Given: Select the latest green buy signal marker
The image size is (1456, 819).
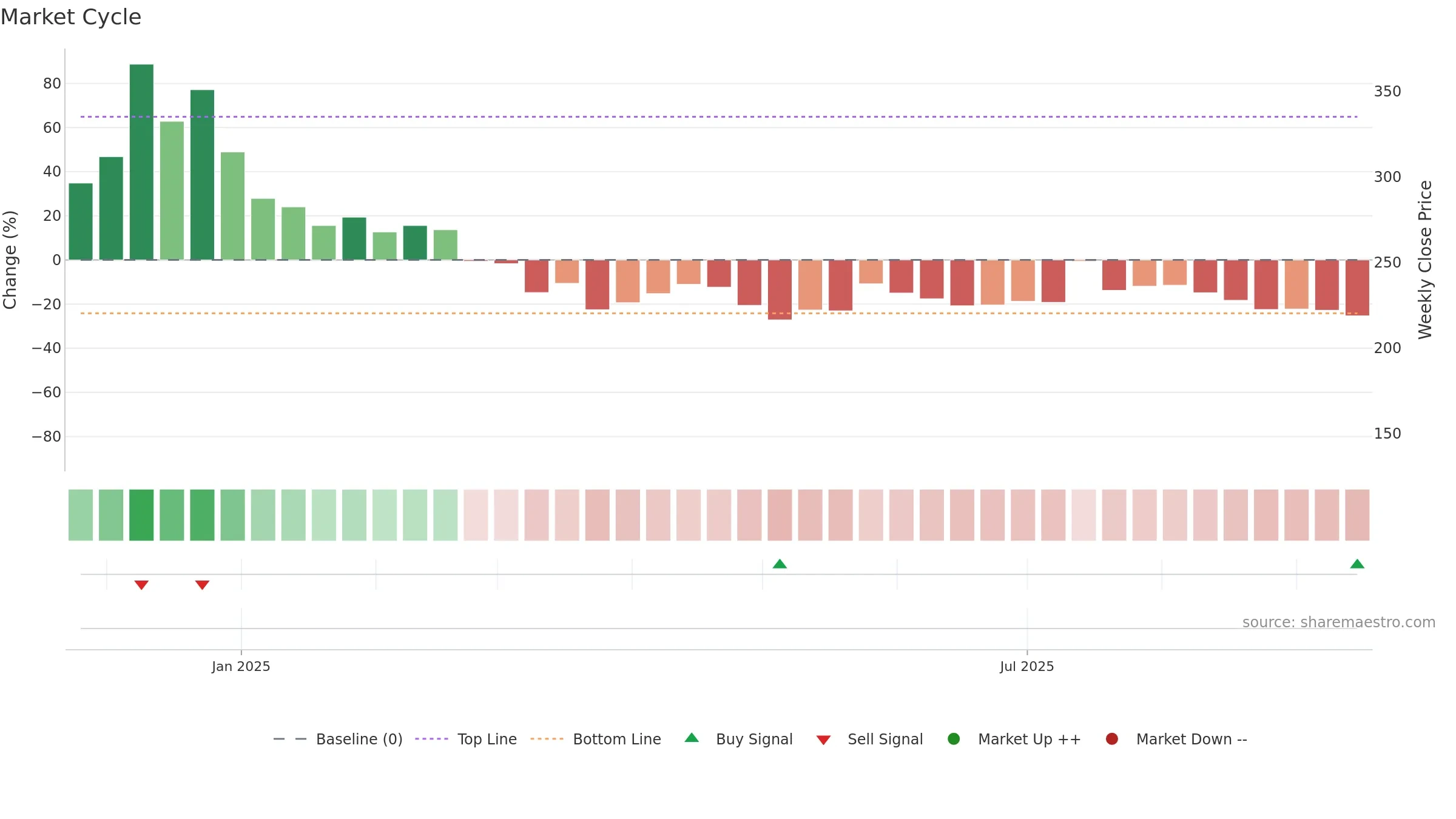Looking at the screenshot, I should click(x=1357, y=564).
